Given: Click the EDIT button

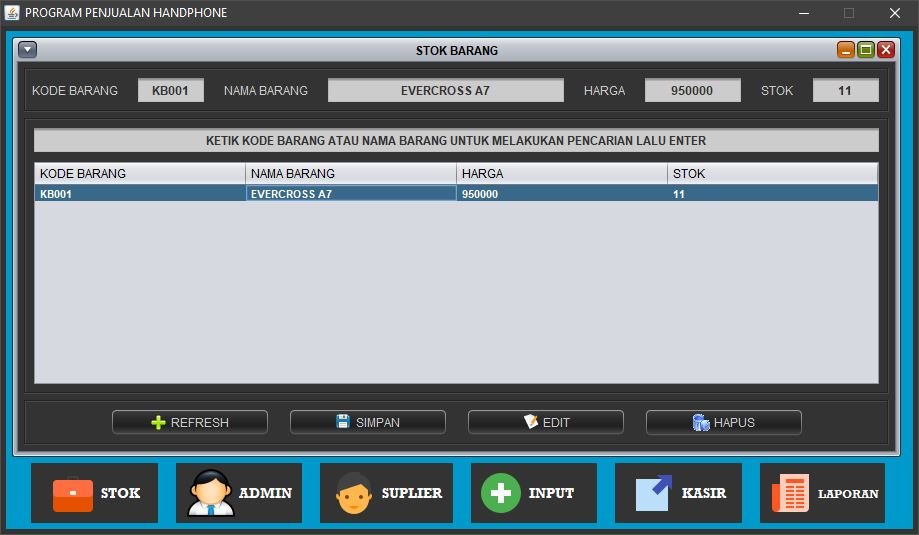Looking at the screenshot, I should click(545, 422).
